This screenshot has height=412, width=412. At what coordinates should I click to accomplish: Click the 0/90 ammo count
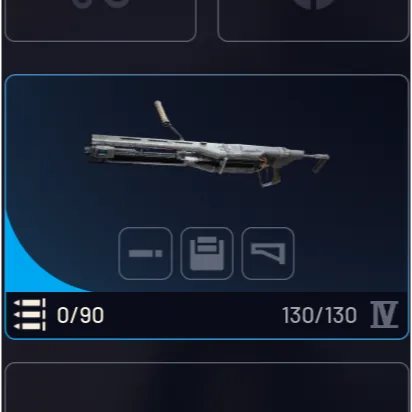(x=80, y=315)
